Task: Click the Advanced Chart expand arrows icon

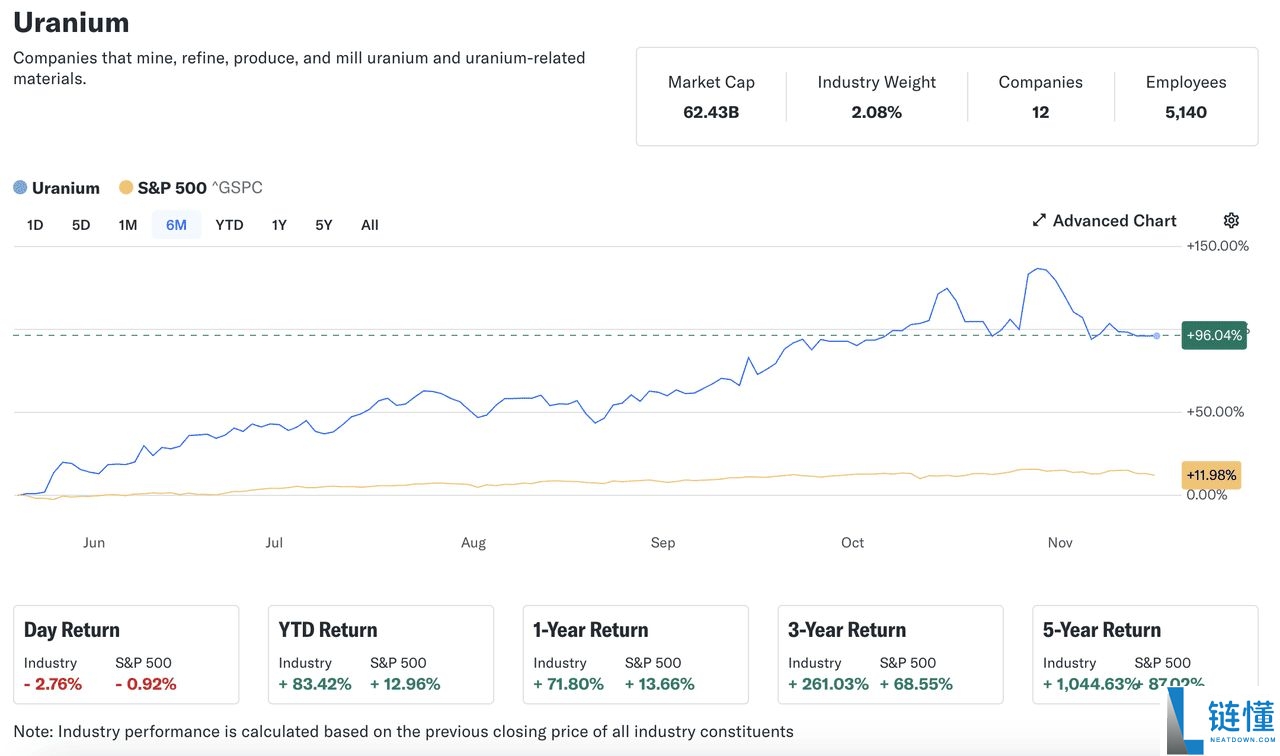Action: 1039,221
